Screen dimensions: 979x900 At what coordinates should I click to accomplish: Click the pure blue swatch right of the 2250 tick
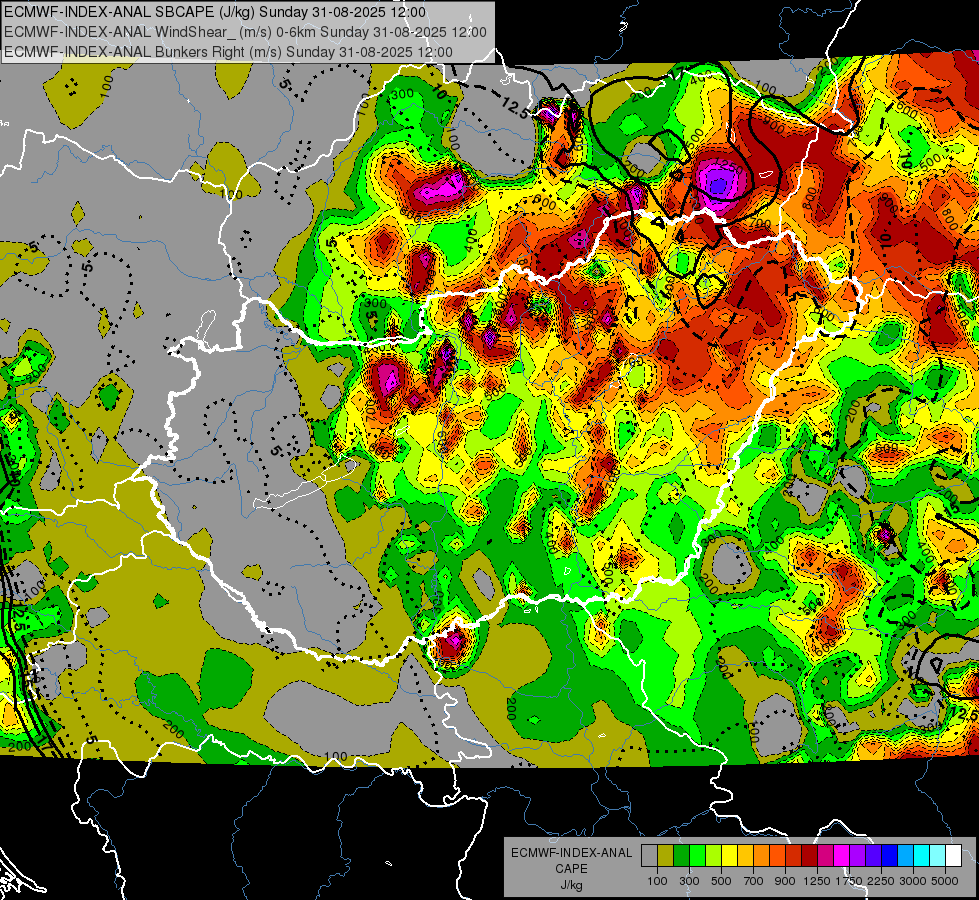coord(889,855)
